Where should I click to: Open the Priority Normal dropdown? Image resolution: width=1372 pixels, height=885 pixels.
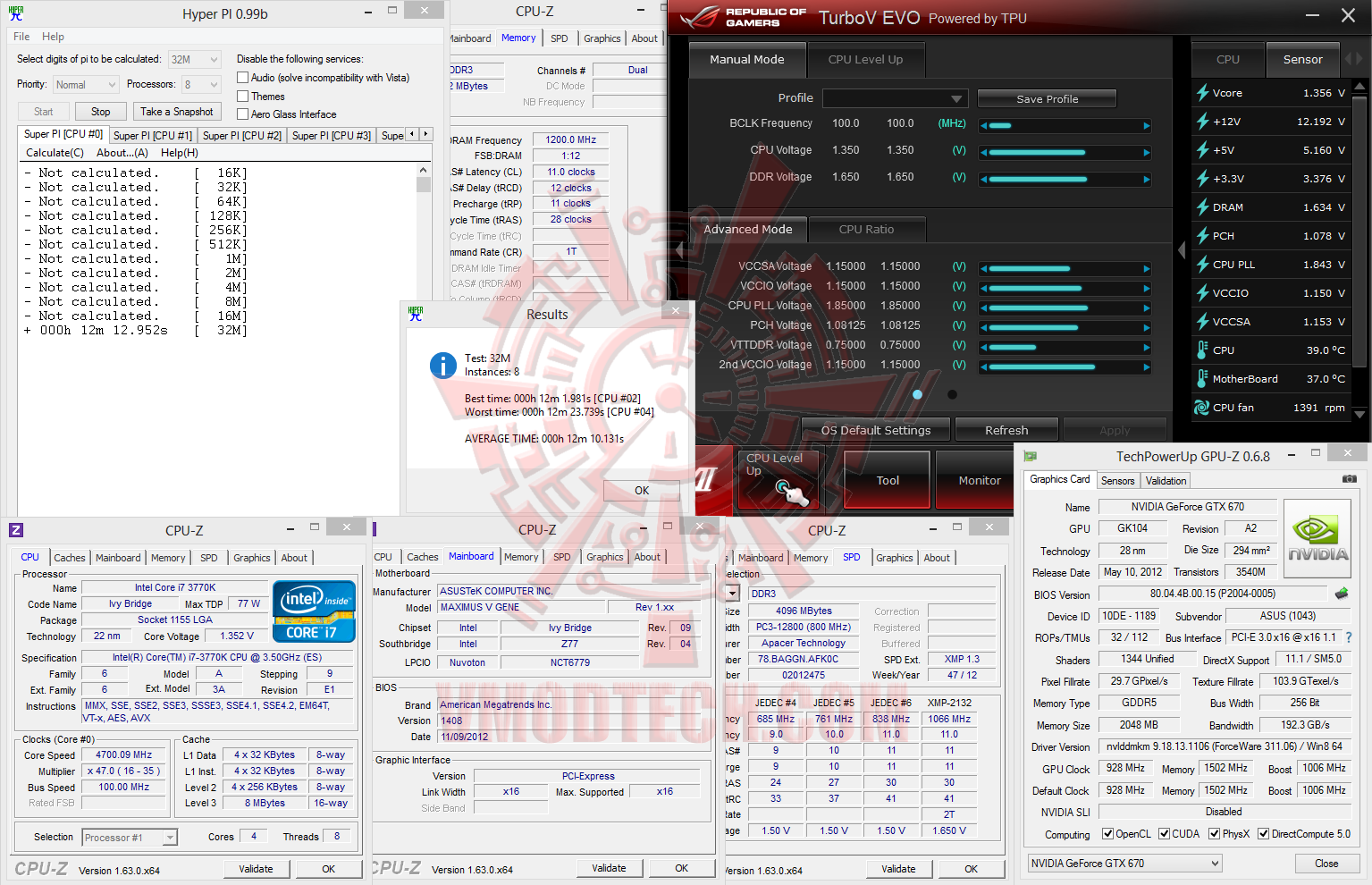pos(85,84)
